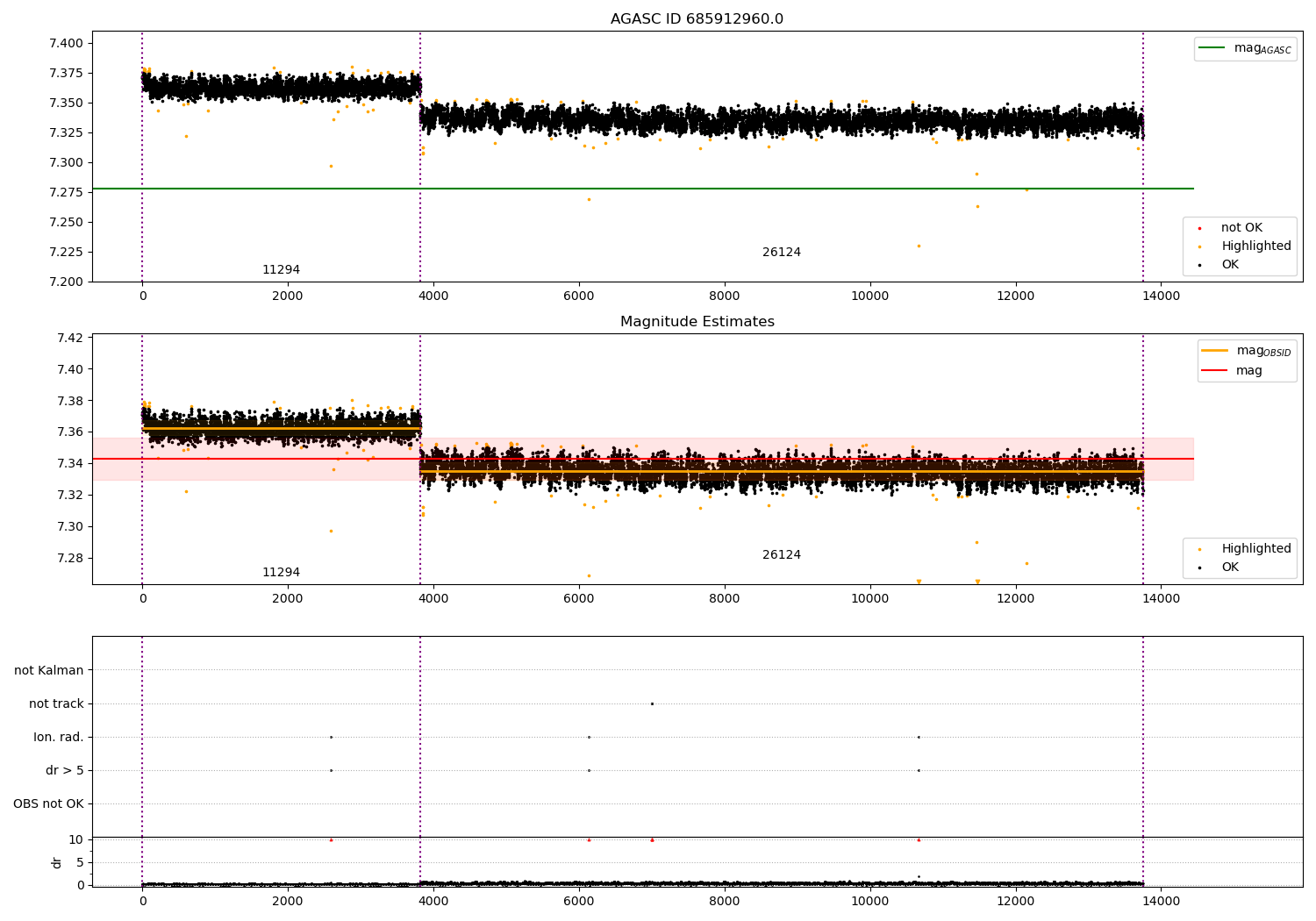Screen dimensions: 1316x921
Task: Select the OK legend entry in middle plot
Action: (1219, 568)
